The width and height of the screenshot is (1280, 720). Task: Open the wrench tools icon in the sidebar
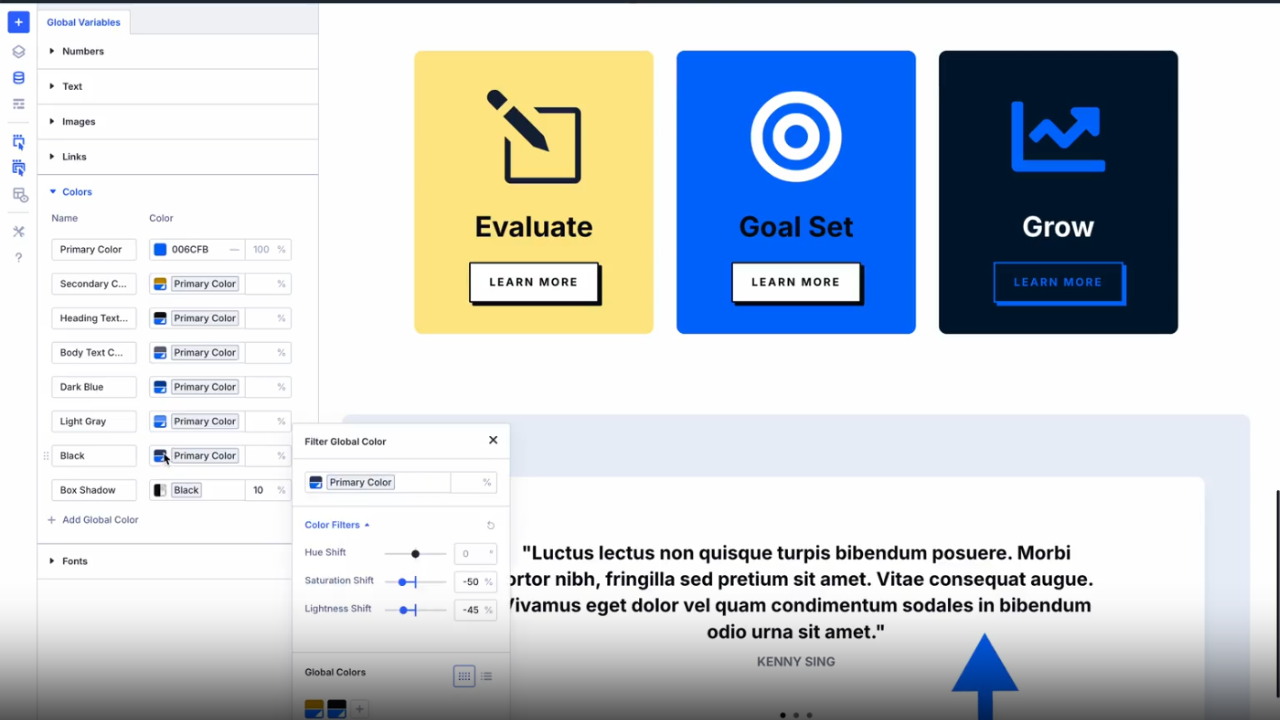17,231
